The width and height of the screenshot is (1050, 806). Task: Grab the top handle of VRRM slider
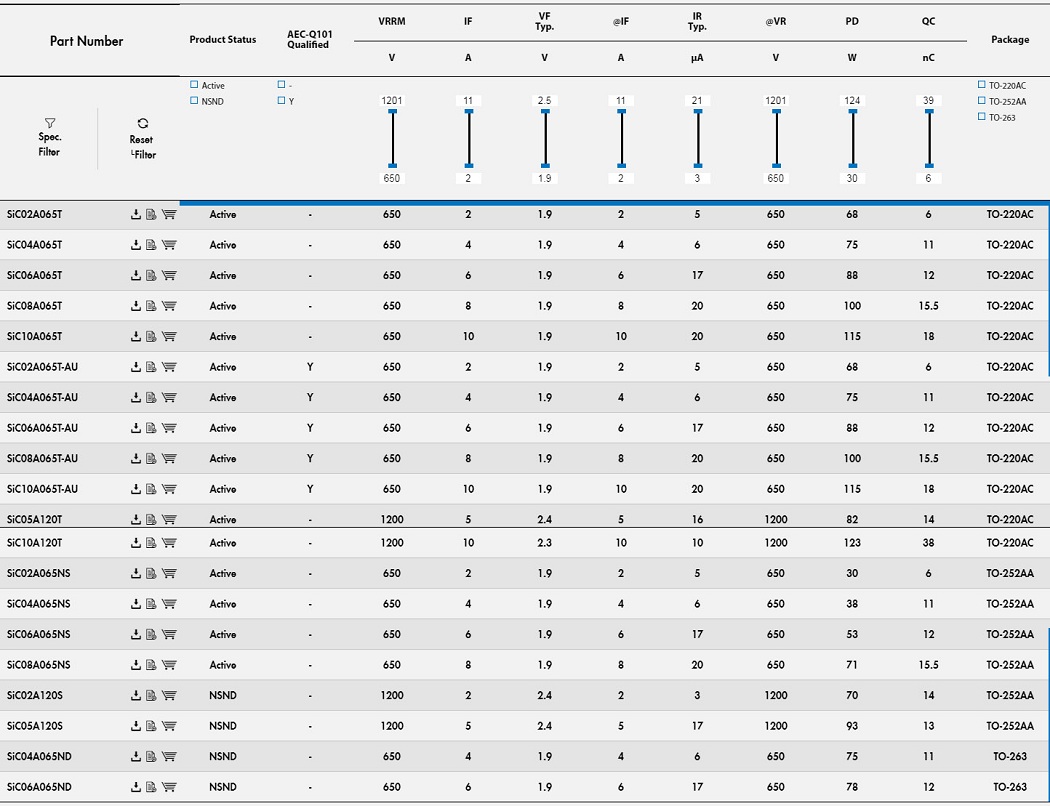(392, 112)
